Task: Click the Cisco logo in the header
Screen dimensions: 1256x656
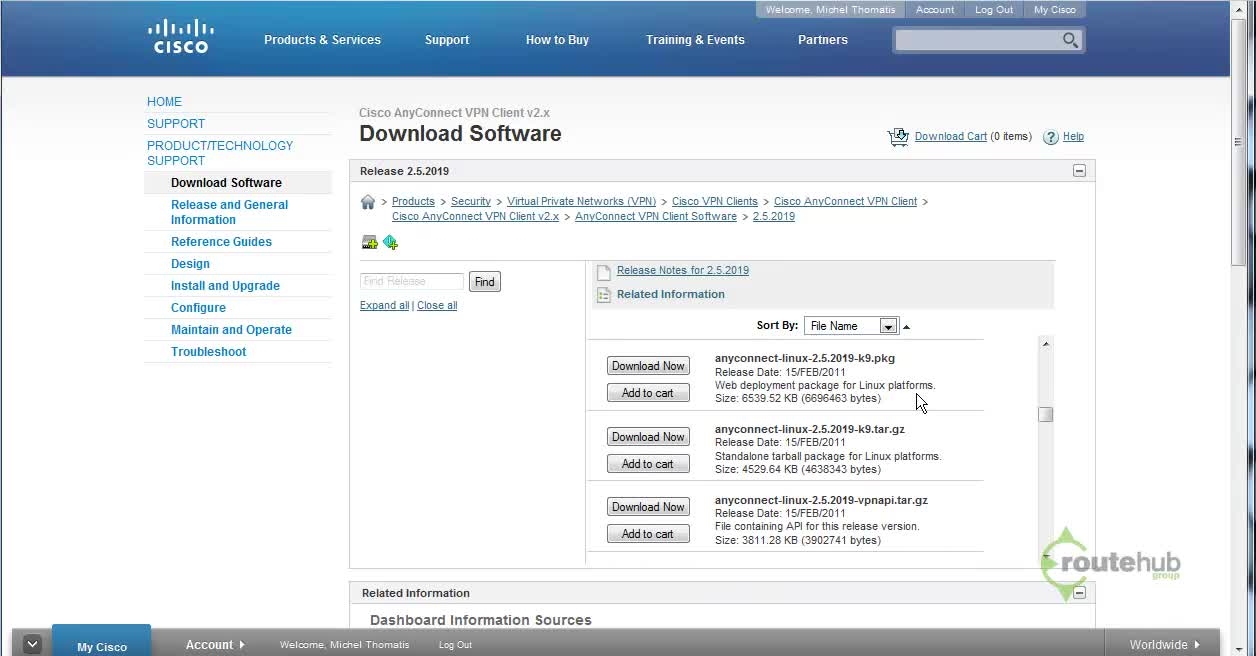Action: tap(181, 36)
